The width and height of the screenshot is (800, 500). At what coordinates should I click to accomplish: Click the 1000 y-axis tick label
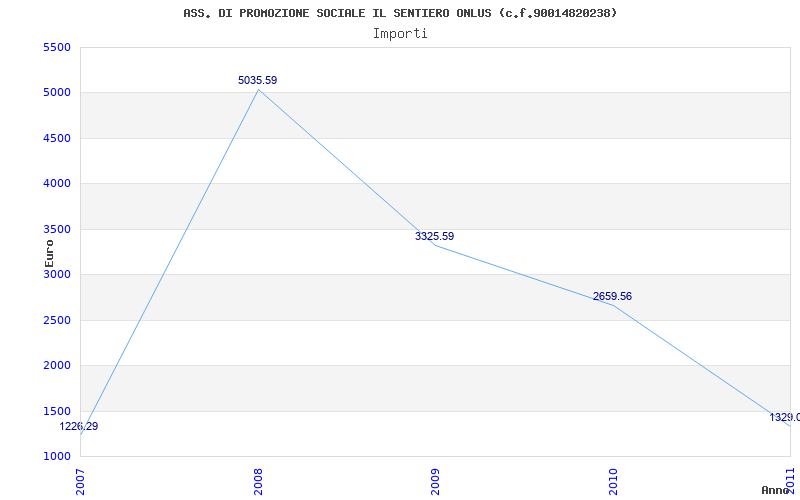pyautogui.click(x=56, y=456)
